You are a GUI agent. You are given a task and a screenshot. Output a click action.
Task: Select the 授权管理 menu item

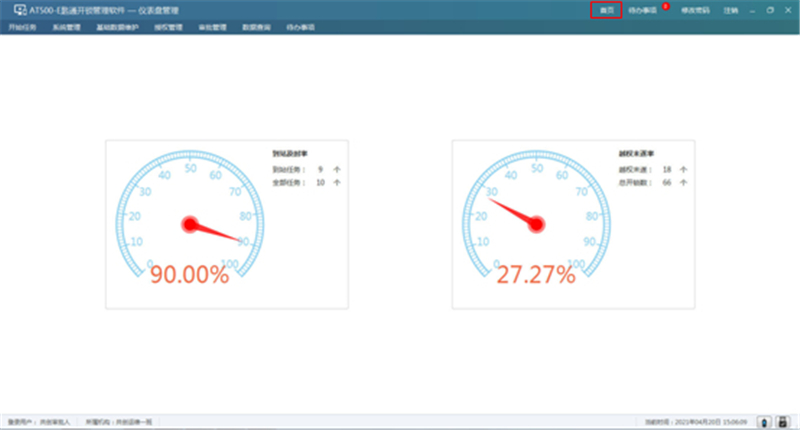pos(168,28)
